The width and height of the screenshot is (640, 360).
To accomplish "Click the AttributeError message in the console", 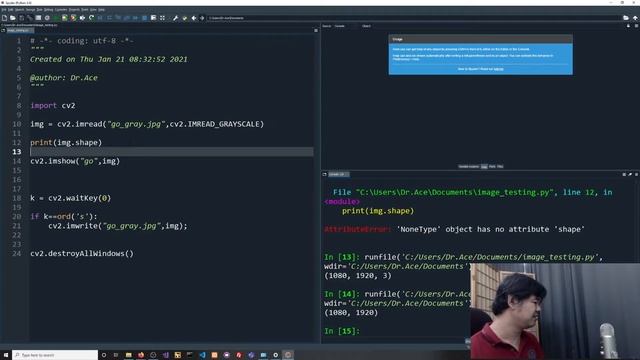I will [454, 229].
